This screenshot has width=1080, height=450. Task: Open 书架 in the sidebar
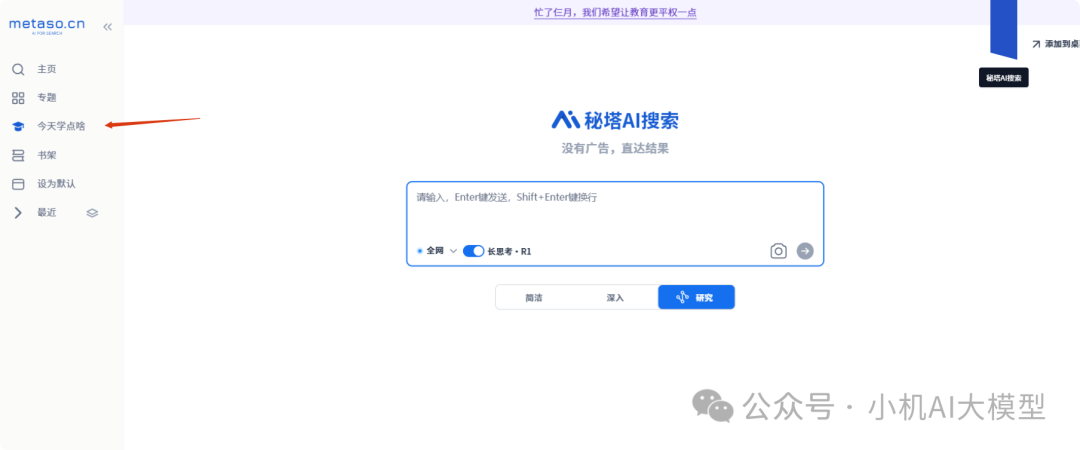pos(47,156)
